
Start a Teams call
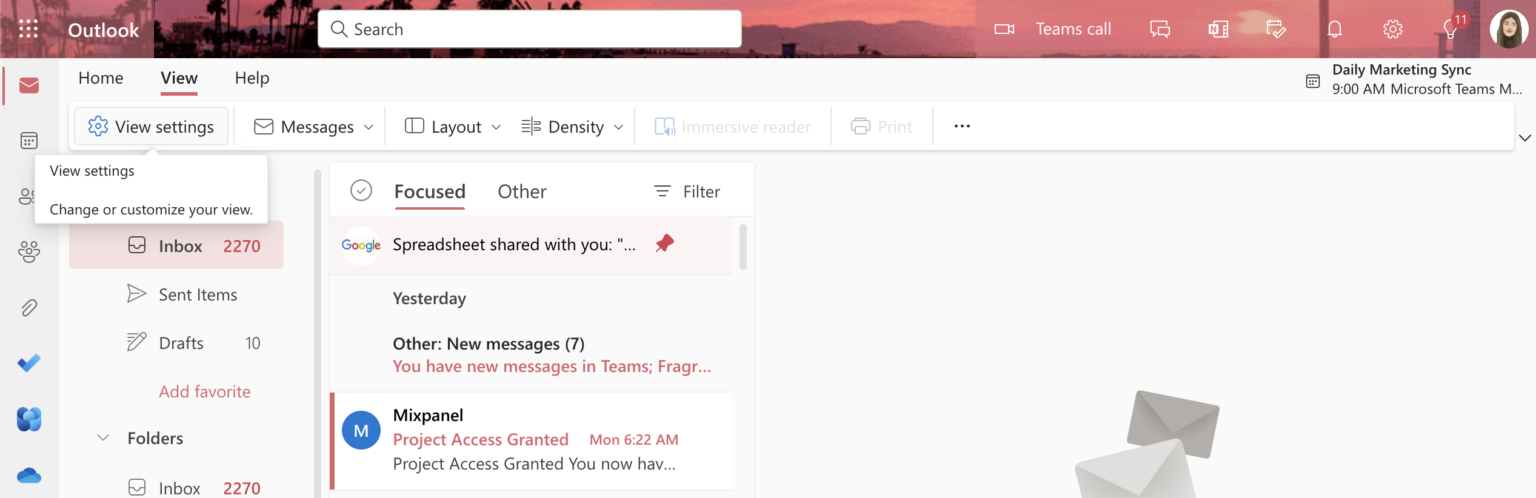(x=1053, y=29)
